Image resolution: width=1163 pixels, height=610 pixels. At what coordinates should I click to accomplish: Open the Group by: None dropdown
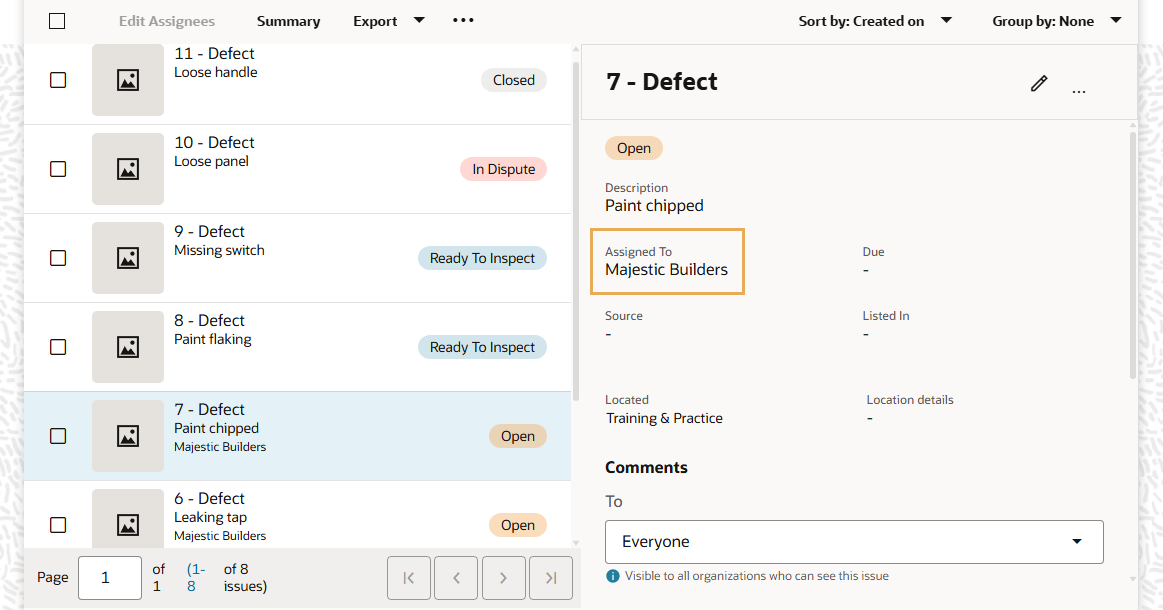coord(1056,21)
